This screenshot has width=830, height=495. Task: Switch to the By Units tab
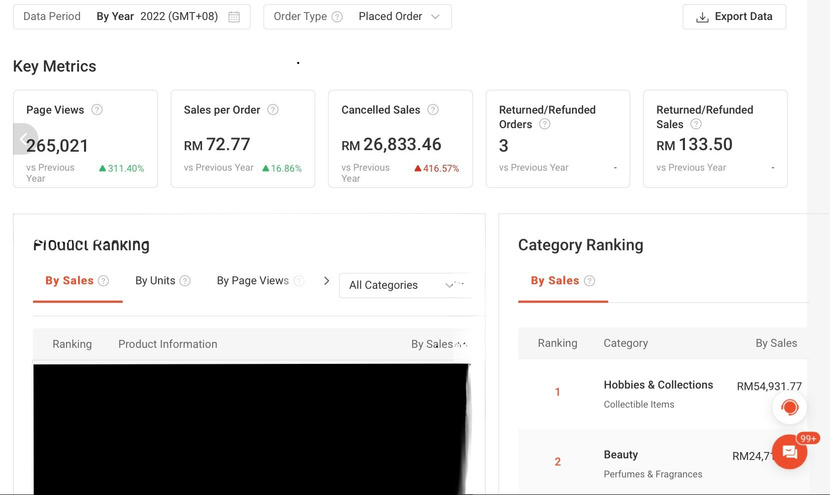pos(155,281)
